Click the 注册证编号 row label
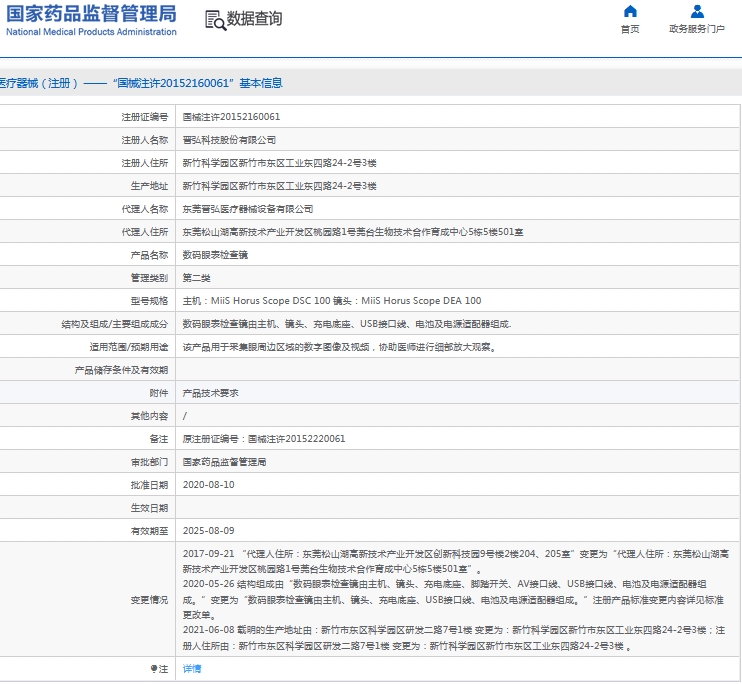742x684 pixels. click(145, 117)
